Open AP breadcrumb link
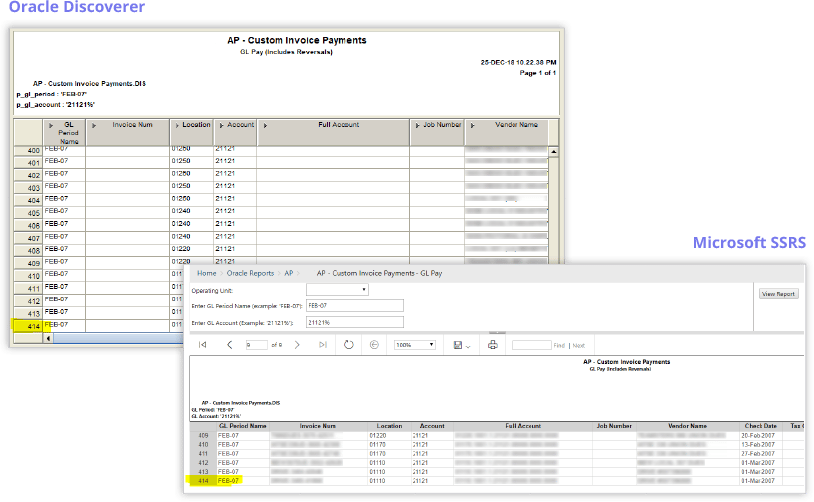This screenshot has width=814, height=502. tap(289, 273)
